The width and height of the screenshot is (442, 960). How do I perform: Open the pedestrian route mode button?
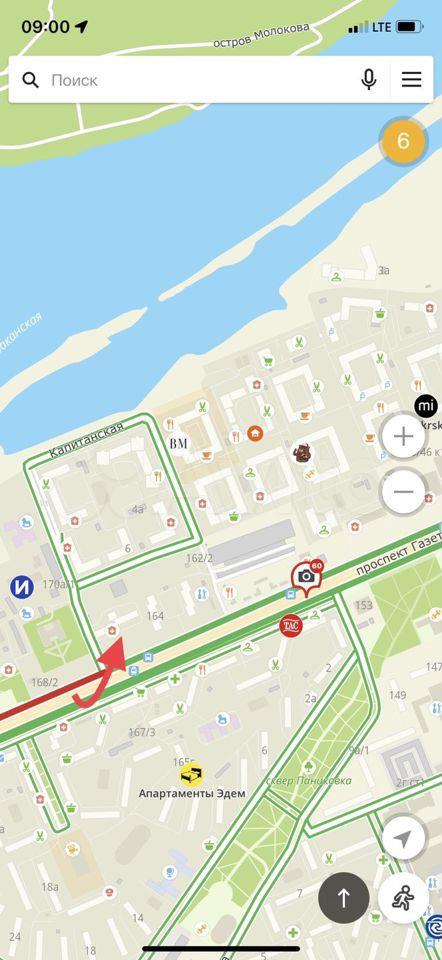point(403,898)
